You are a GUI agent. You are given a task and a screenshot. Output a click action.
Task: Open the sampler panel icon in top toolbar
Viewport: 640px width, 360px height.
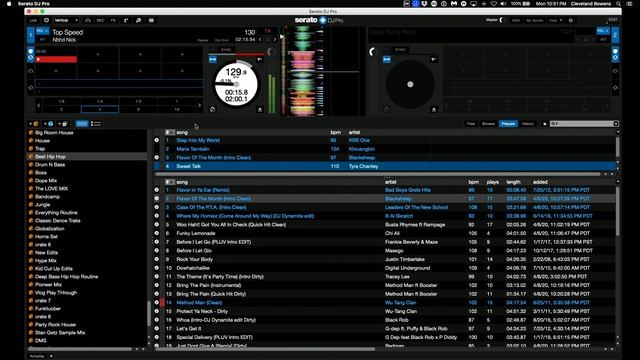click(x=151, y=20)
